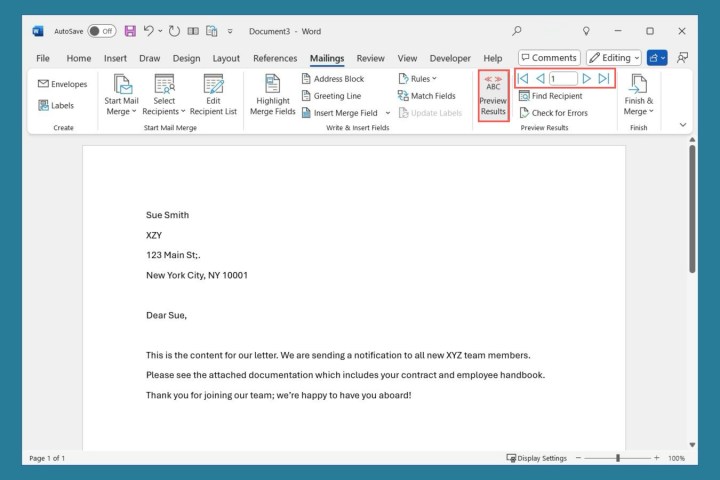Click the record number input field
The width and height of the screenshot is (720, 480).
562,78
